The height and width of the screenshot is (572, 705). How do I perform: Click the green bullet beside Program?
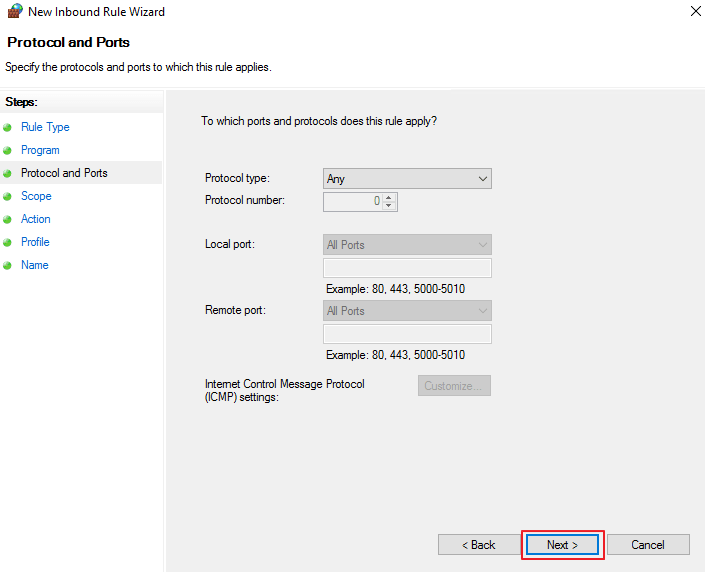[x=7, y=151]
